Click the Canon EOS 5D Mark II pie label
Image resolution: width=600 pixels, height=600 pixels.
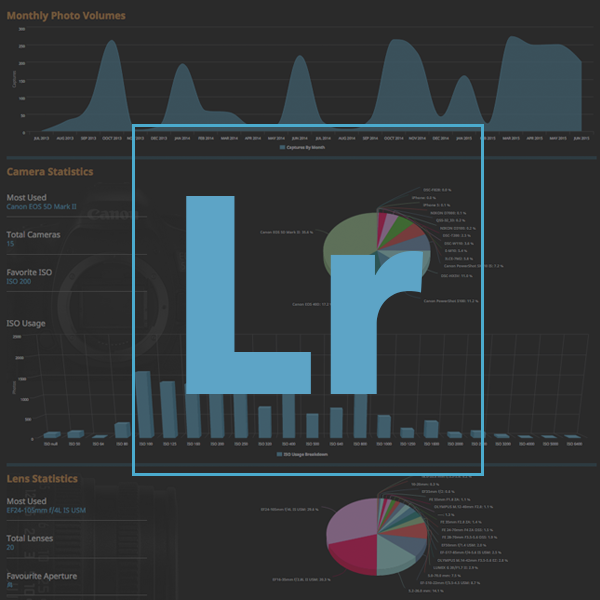pyautogui.click(x=287, y=232)
